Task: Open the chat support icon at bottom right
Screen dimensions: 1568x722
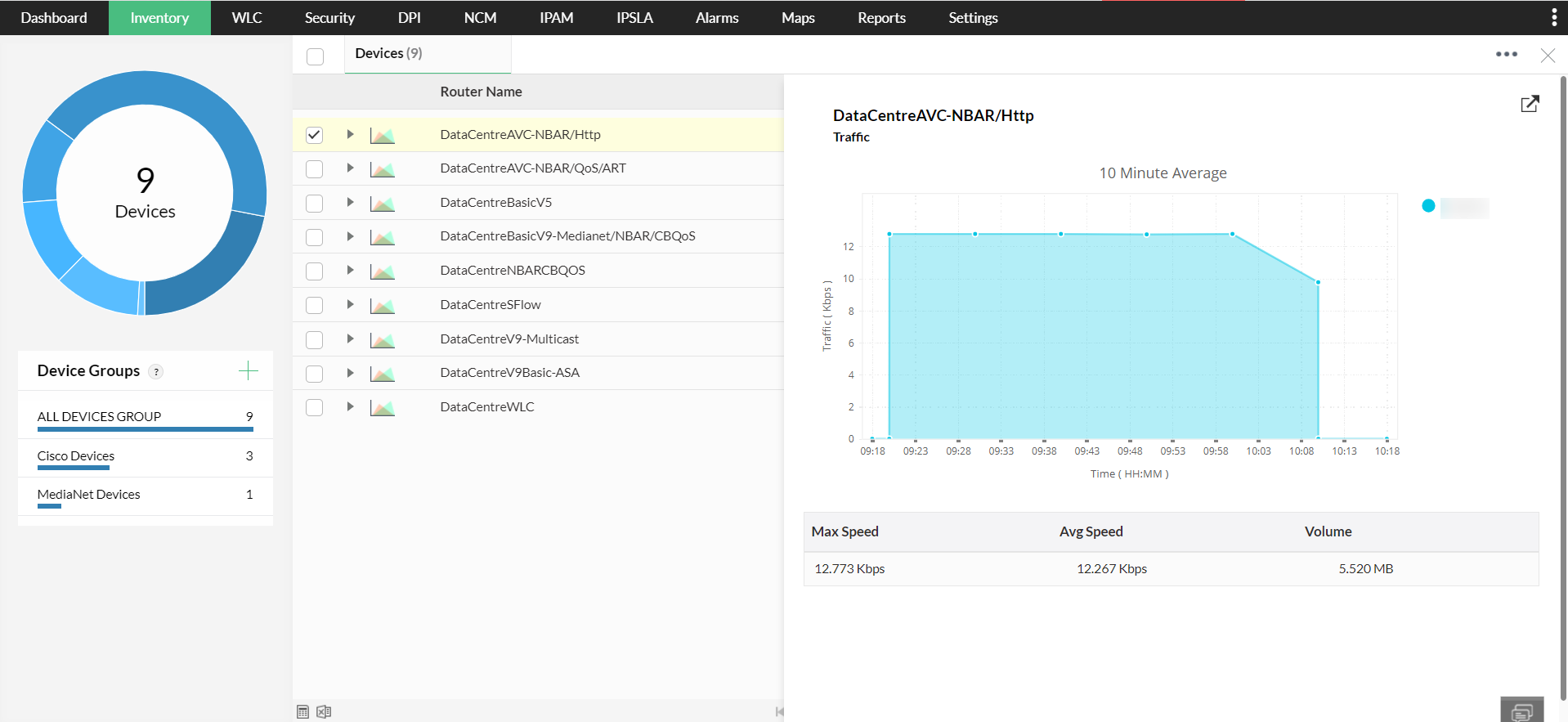Action: click(x=1521, y=710)
